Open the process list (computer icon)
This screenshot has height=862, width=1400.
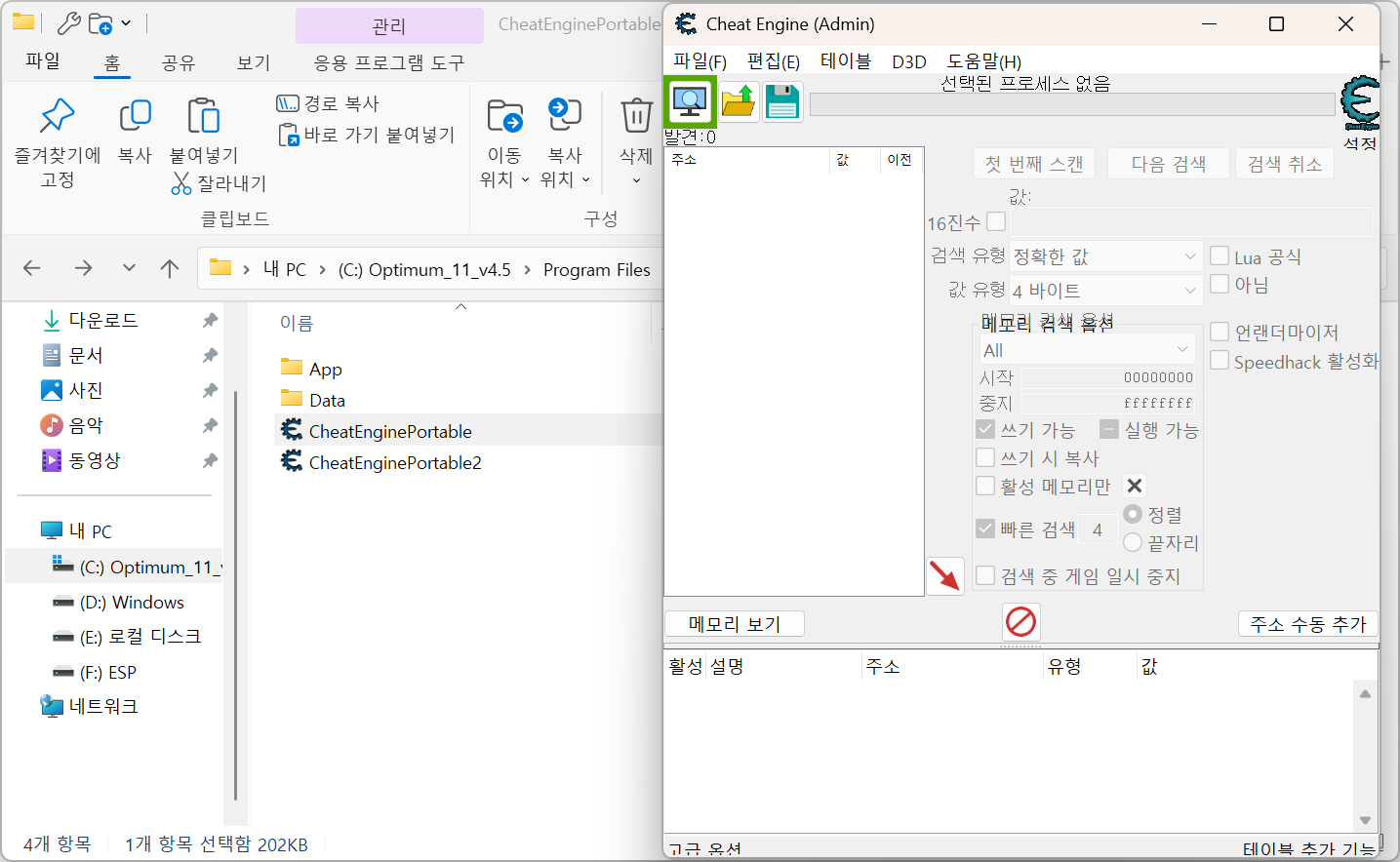coord(690,101)
